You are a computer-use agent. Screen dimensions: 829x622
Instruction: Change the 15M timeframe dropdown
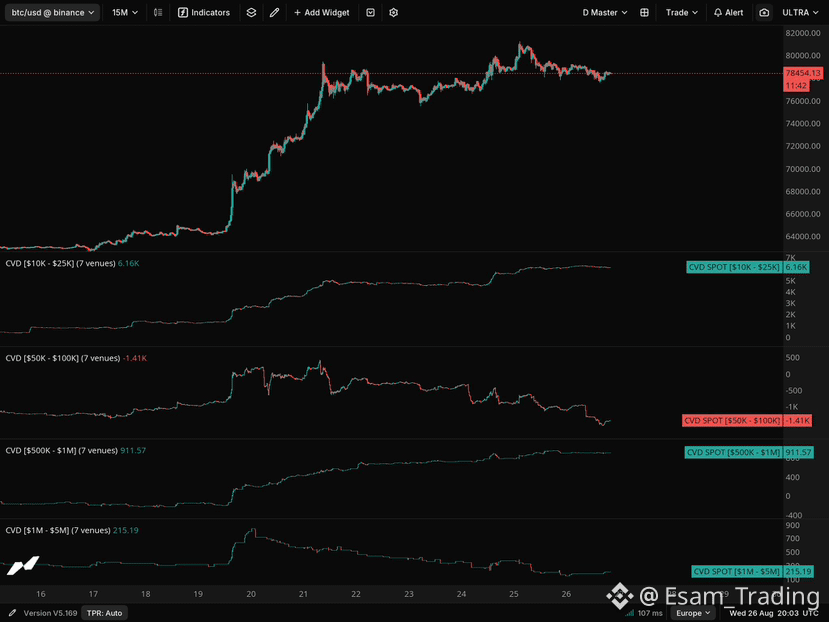point(125,13)
